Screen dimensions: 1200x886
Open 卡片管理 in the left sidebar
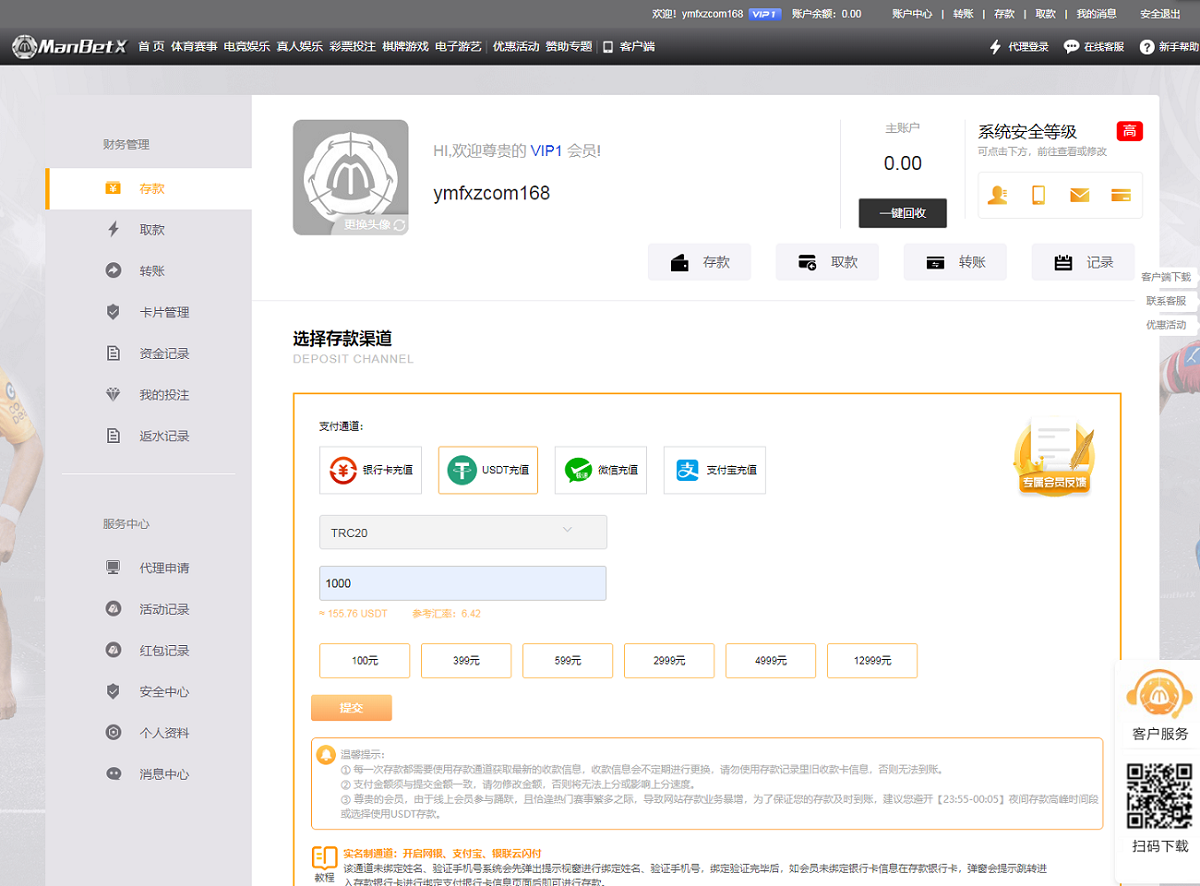[x=164, y=312]
